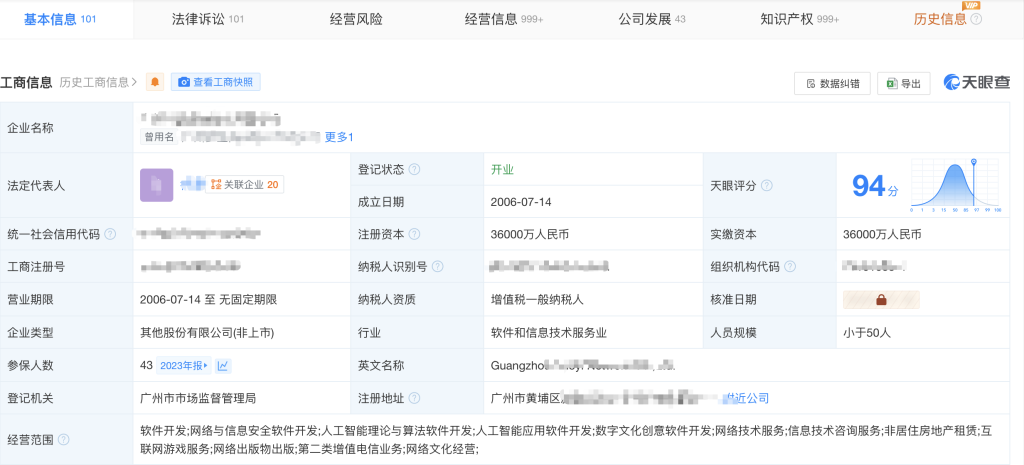1024x465 pixels.
Task: Open the 2023年报 dropdown tag
Action: (x=184, y=366)
